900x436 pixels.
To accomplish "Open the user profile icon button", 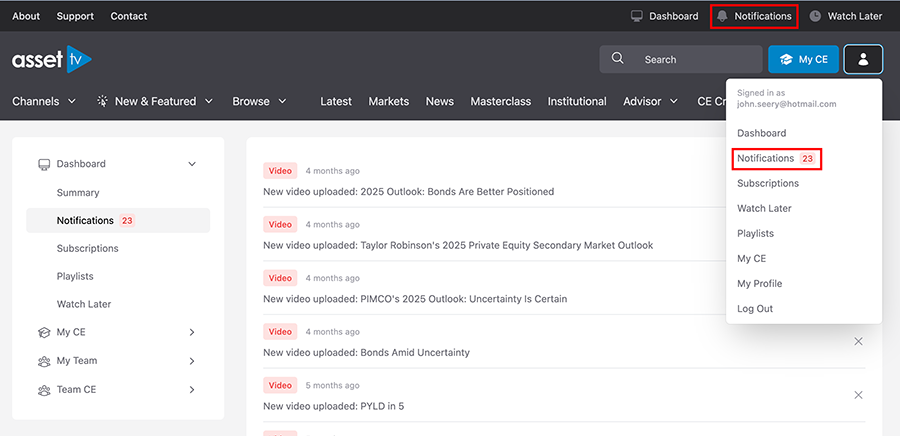I will (863, 59).
